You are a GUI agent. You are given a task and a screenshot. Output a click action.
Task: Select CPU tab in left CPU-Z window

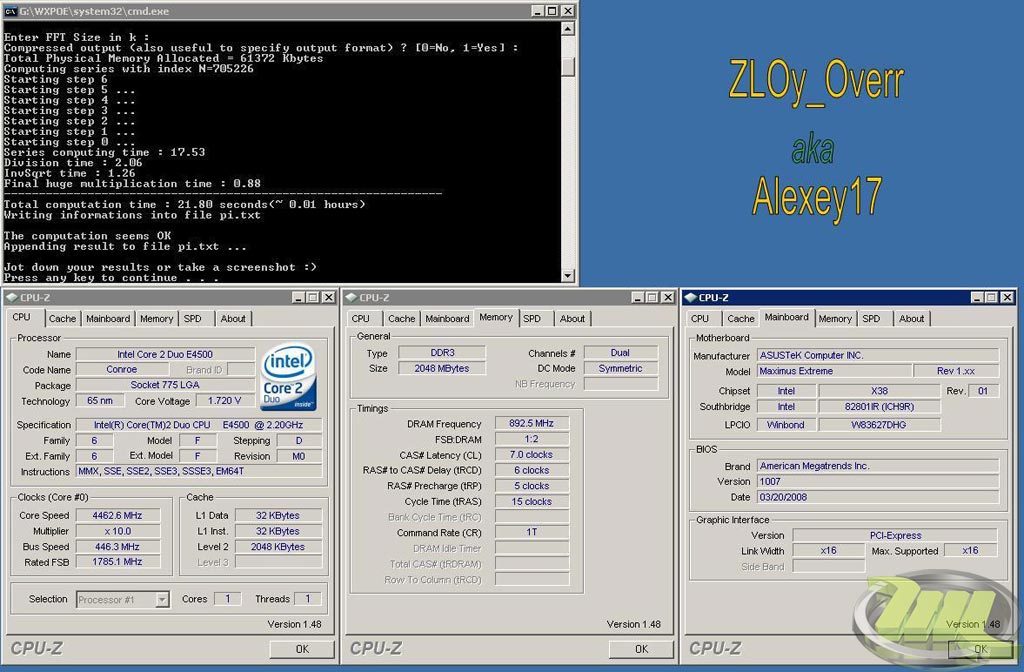tap(22, 317)
